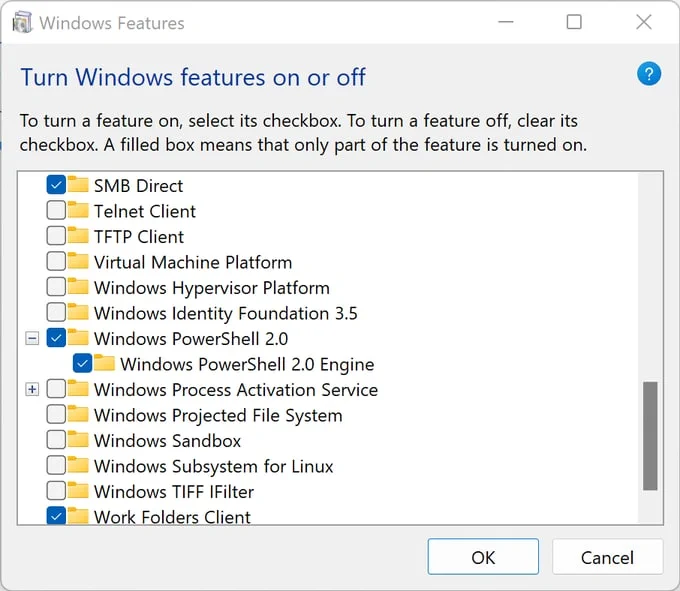The width and height of the screenshot is (680, 591).
Task: Uncheck the Work Folders Client checkbox
Action: point(56,516)
